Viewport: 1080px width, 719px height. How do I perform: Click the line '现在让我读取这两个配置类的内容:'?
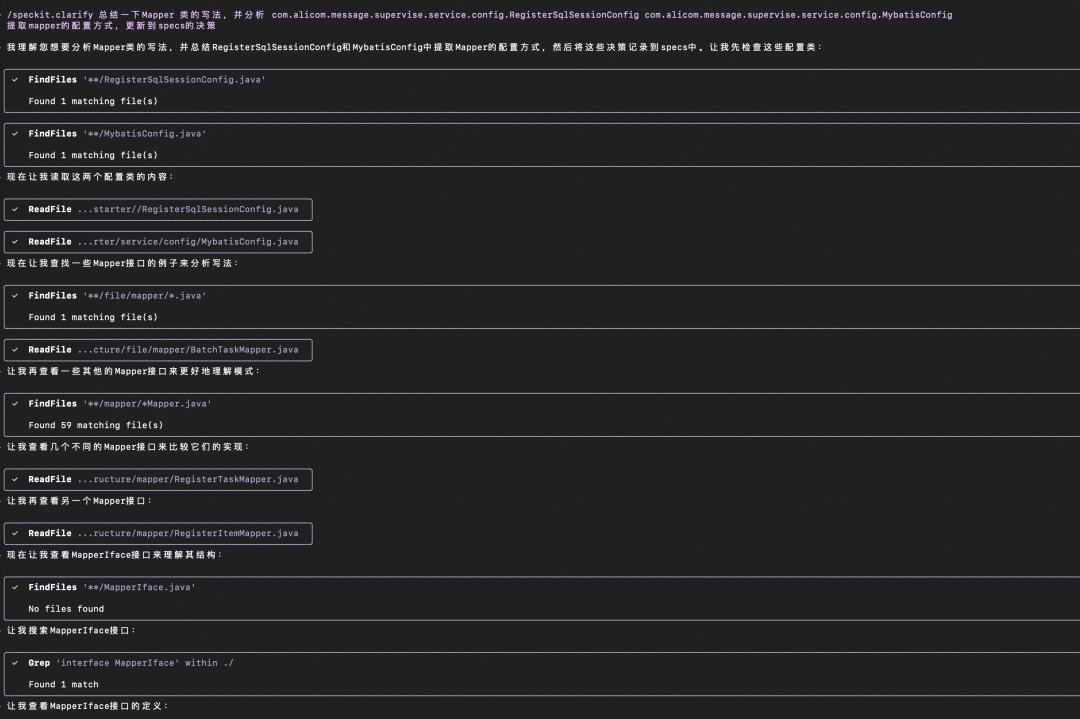90,177
